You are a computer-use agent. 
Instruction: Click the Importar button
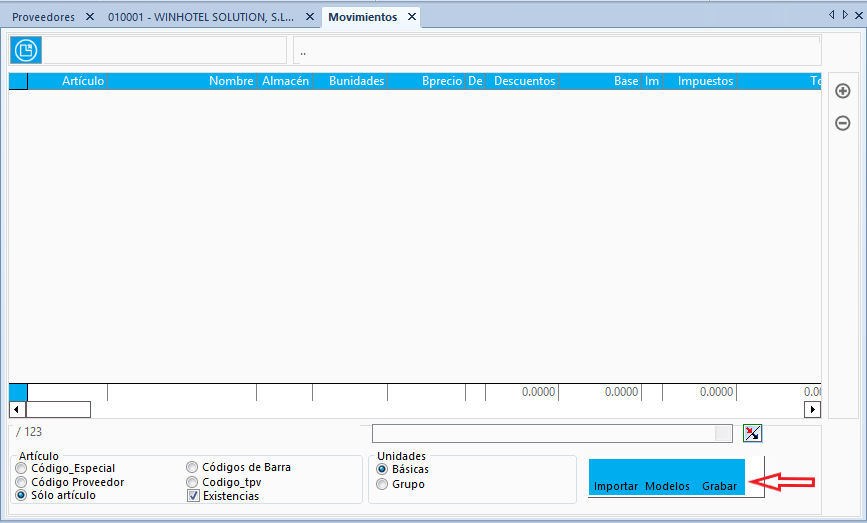[615, 486]
